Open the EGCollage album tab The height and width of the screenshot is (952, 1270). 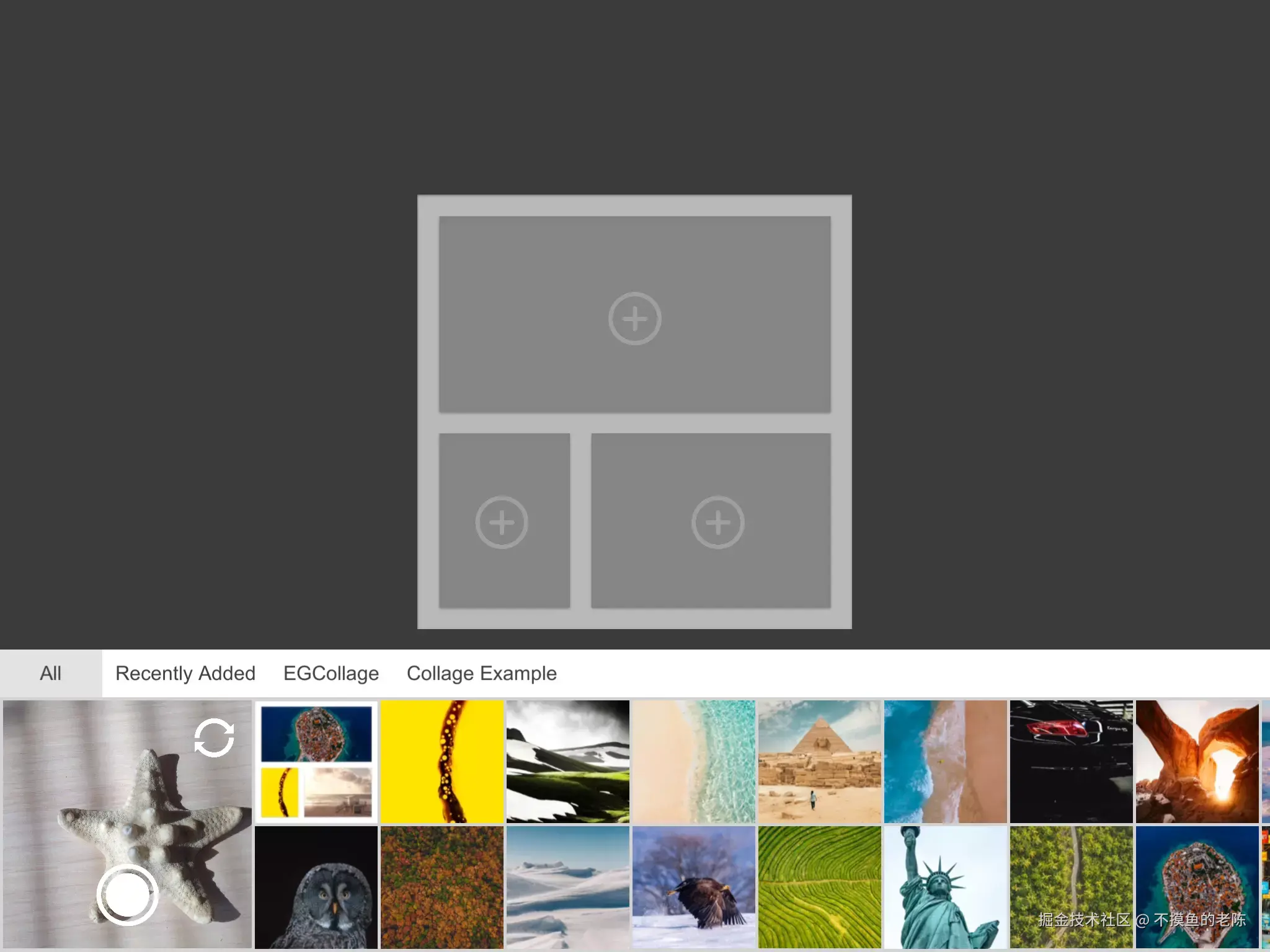331,673
